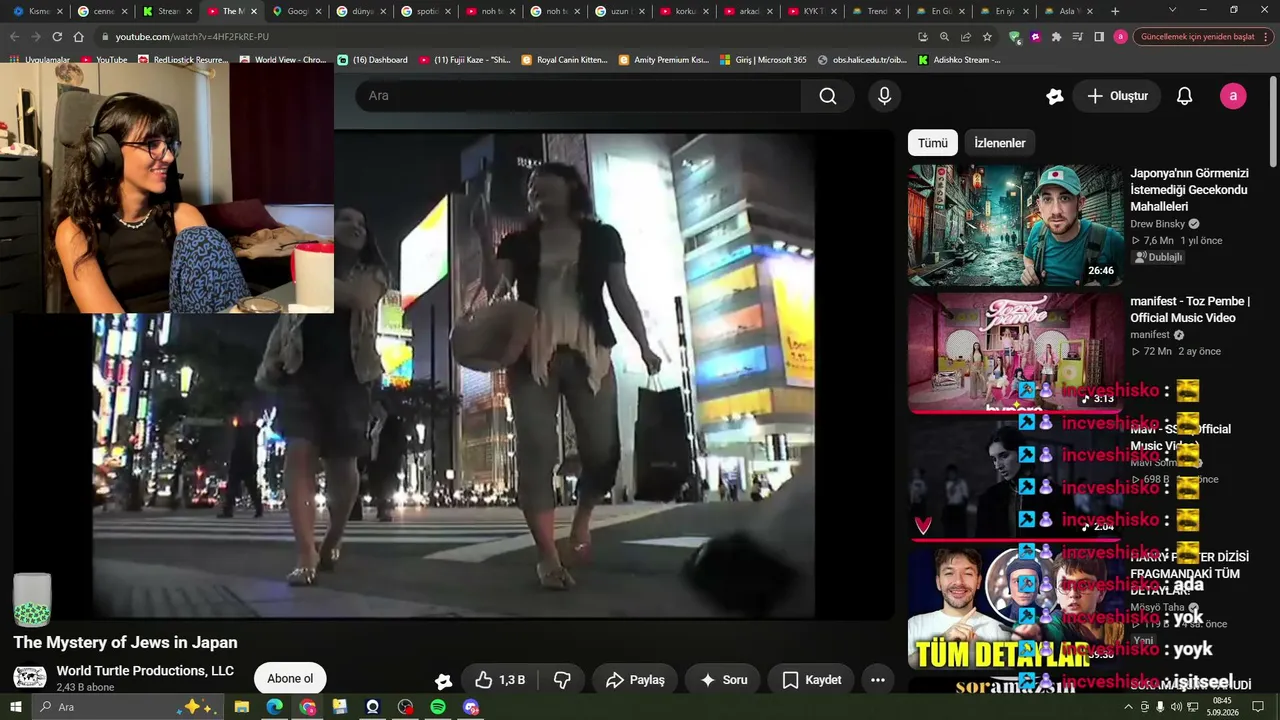Start voice search with microphone icon
This screenshot has height=720, width=1280.
pos(884,96)
